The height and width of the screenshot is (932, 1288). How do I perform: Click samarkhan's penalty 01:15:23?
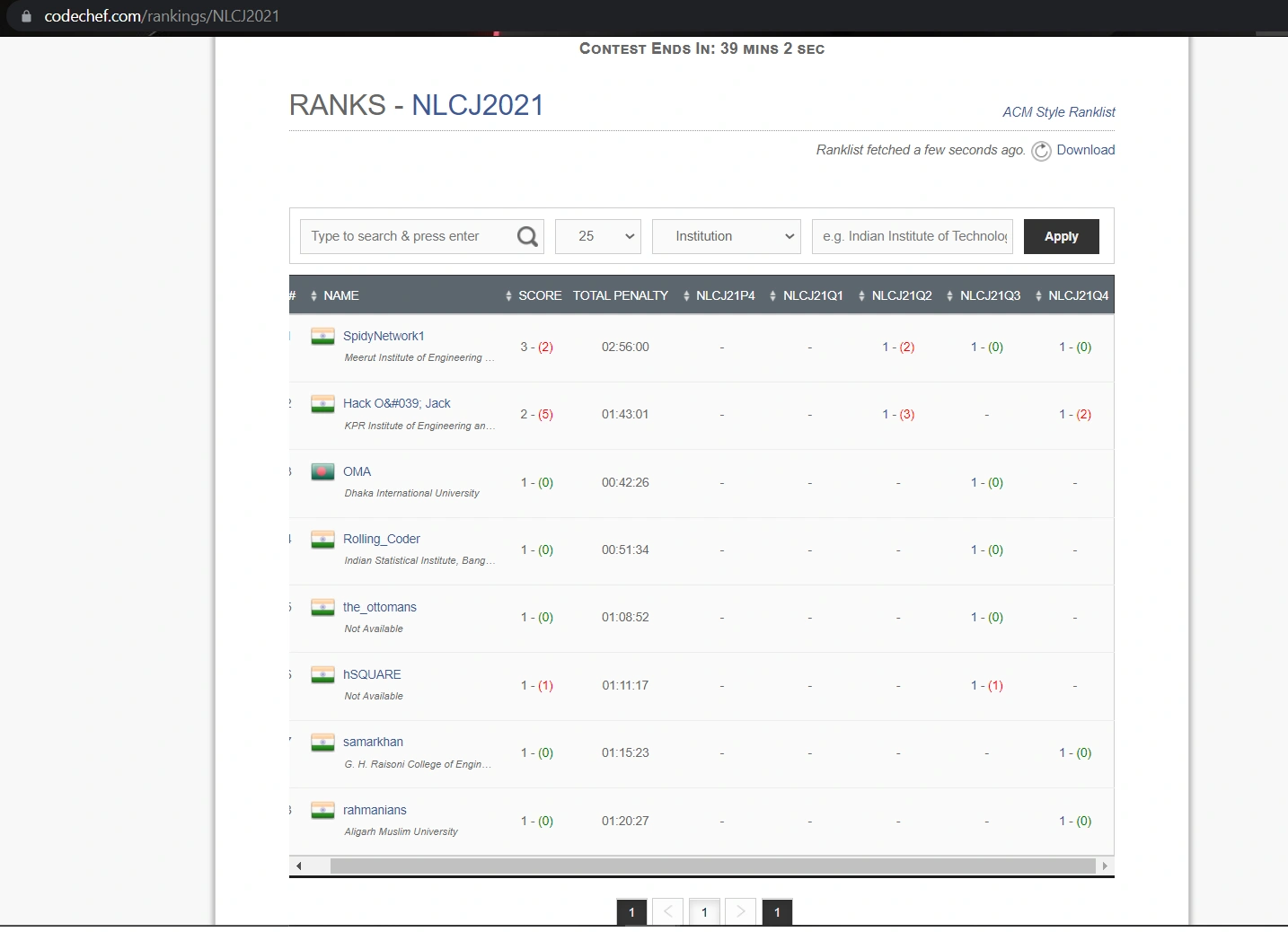click(625, 752)
